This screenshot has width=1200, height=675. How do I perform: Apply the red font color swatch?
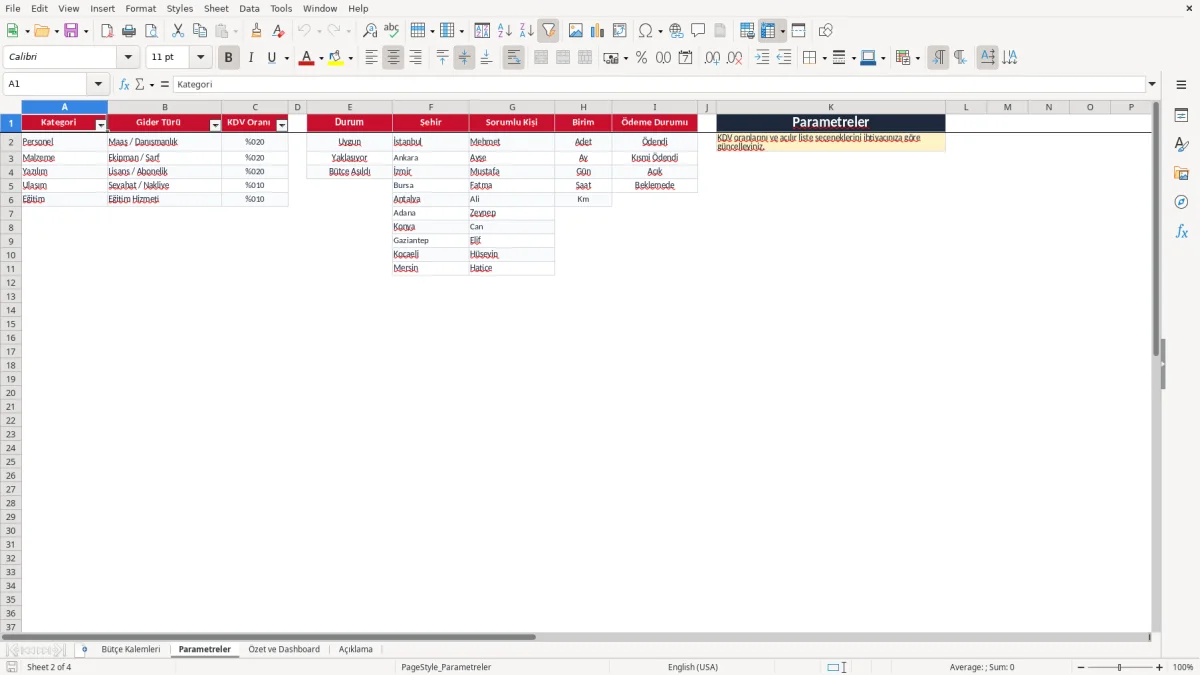tap(306, 58)
